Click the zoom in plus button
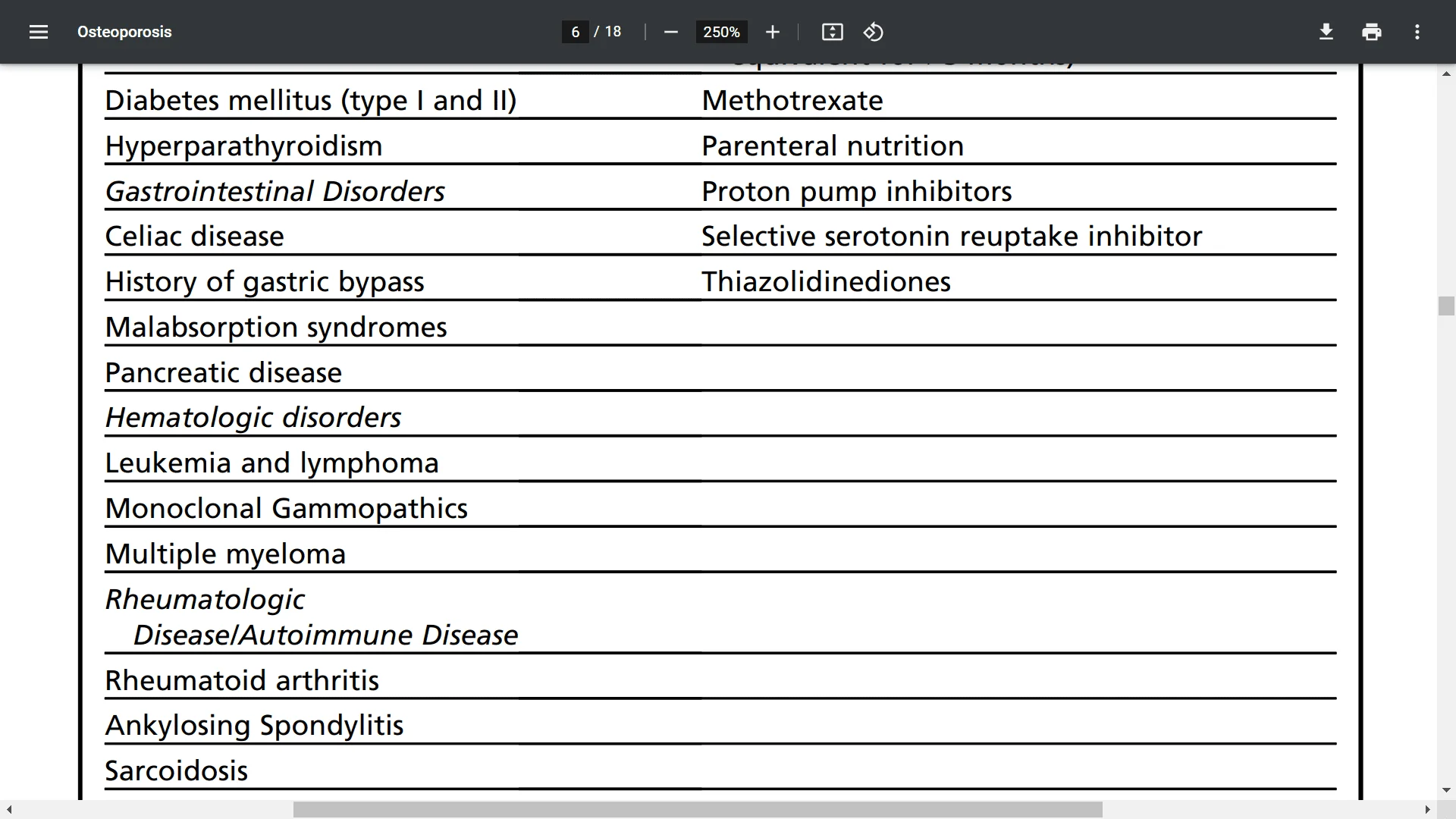This screenshot has width=1456, height=819. pos(773,32)
